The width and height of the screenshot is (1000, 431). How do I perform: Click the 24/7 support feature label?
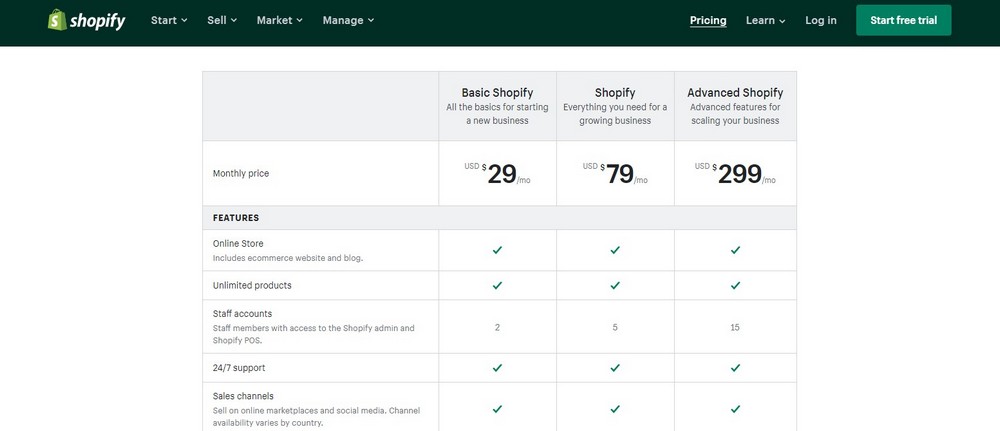(x=239, y=368)
